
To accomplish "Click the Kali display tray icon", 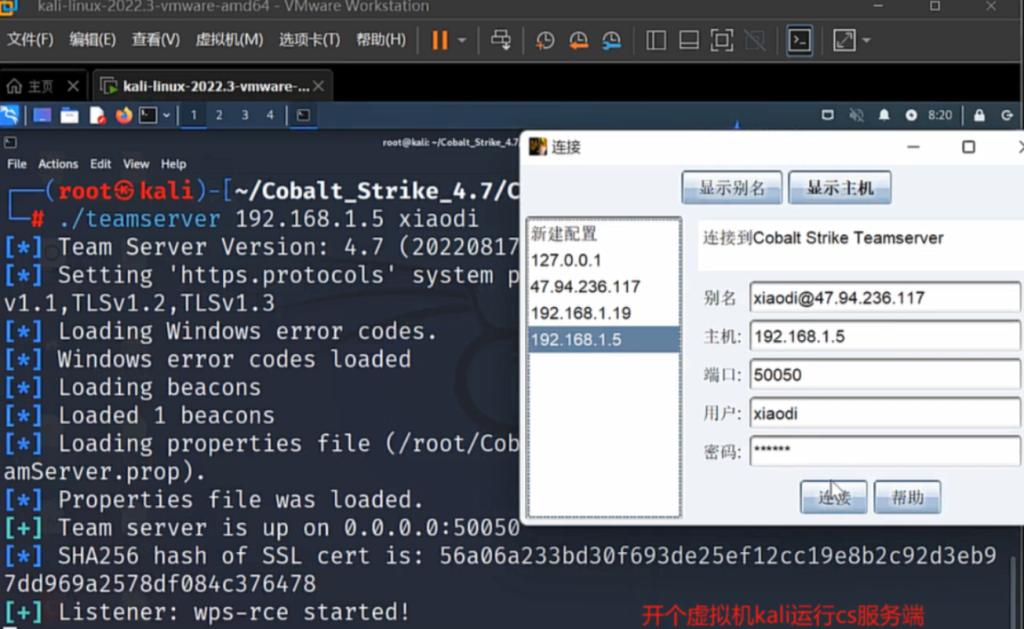I will click(x=827, y=116).
